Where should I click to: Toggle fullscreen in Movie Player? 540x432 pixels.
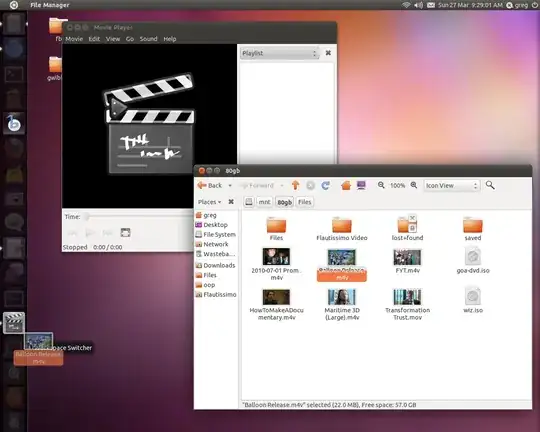(125, 233)
